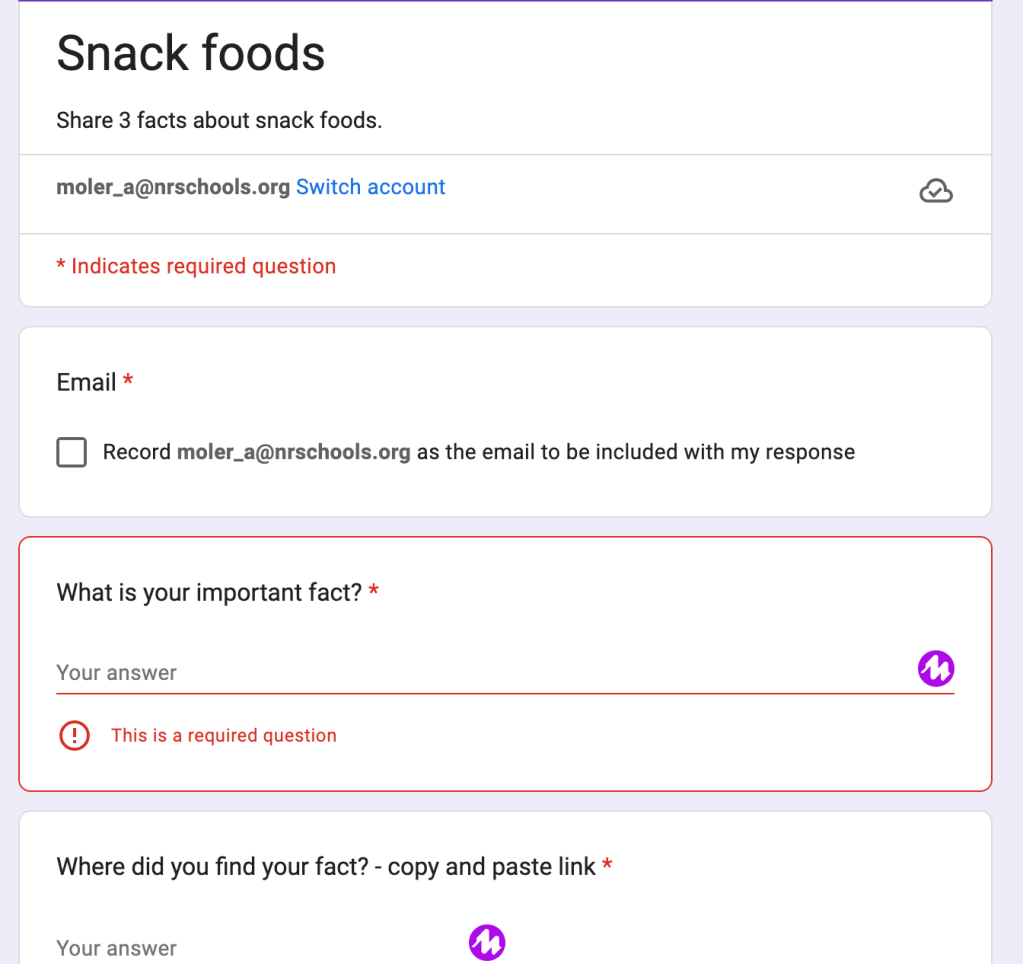The height and width of the screenshot is (964, 1023).
Task: Click the 'Email' question heading
Action: click(86, 383)
